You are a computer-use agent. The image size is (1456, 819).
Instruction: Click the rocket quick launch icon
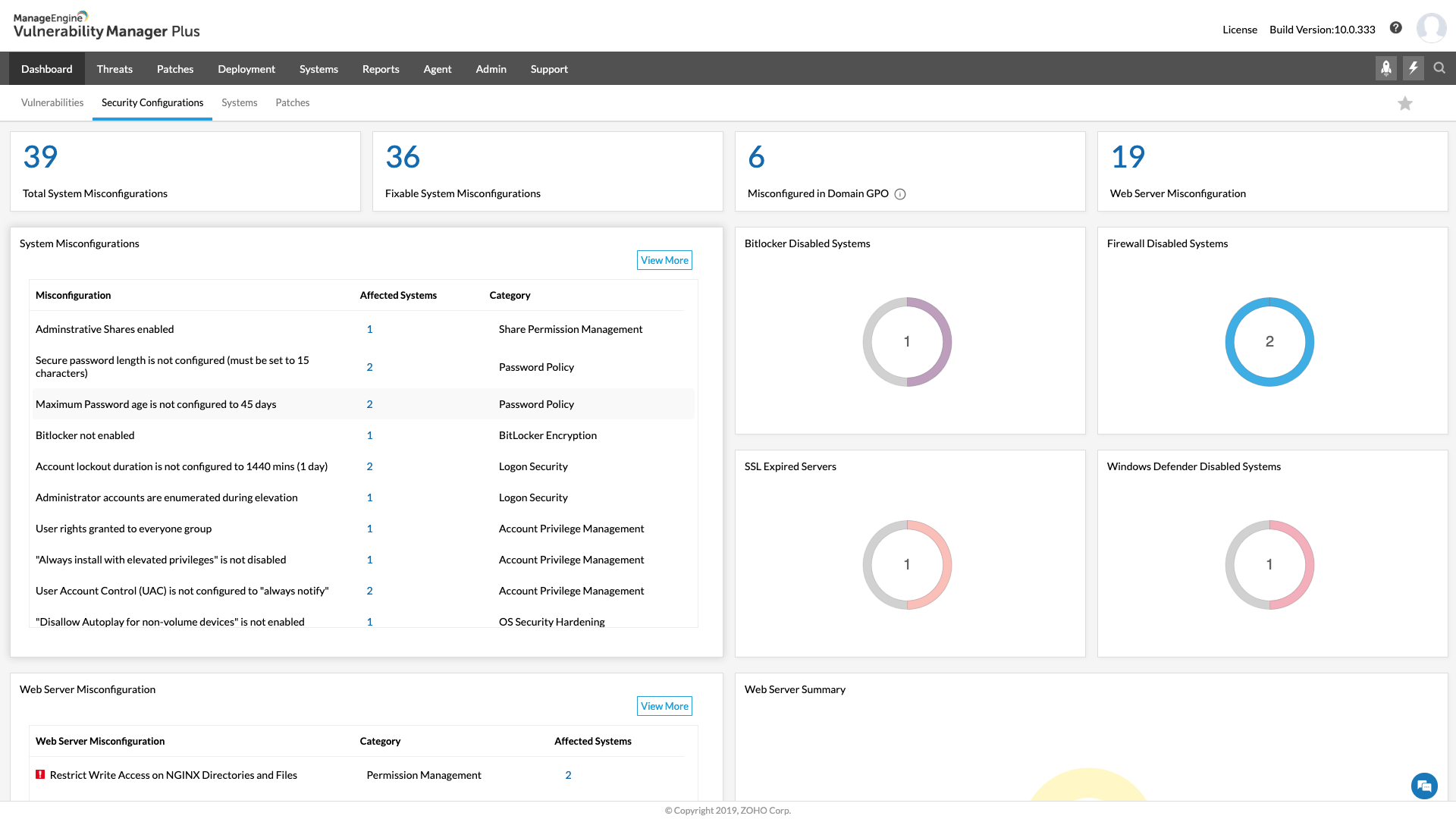click(x=1386, y=68)
